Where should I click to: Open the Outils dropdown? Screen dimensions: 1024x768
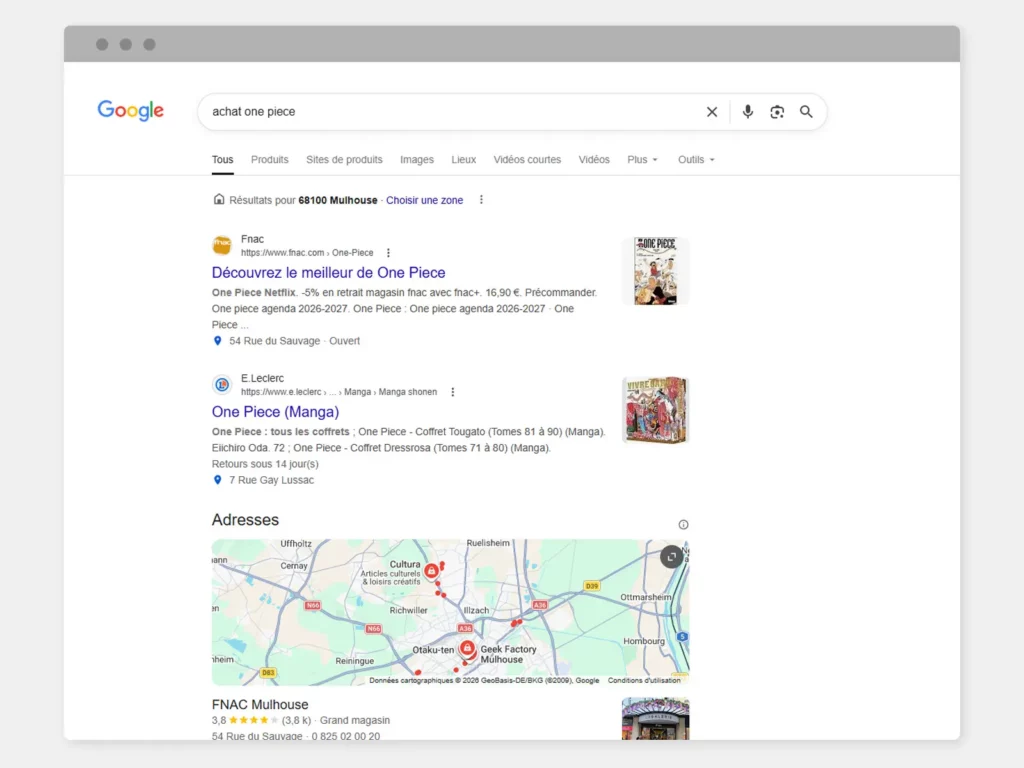coord(694,160)
